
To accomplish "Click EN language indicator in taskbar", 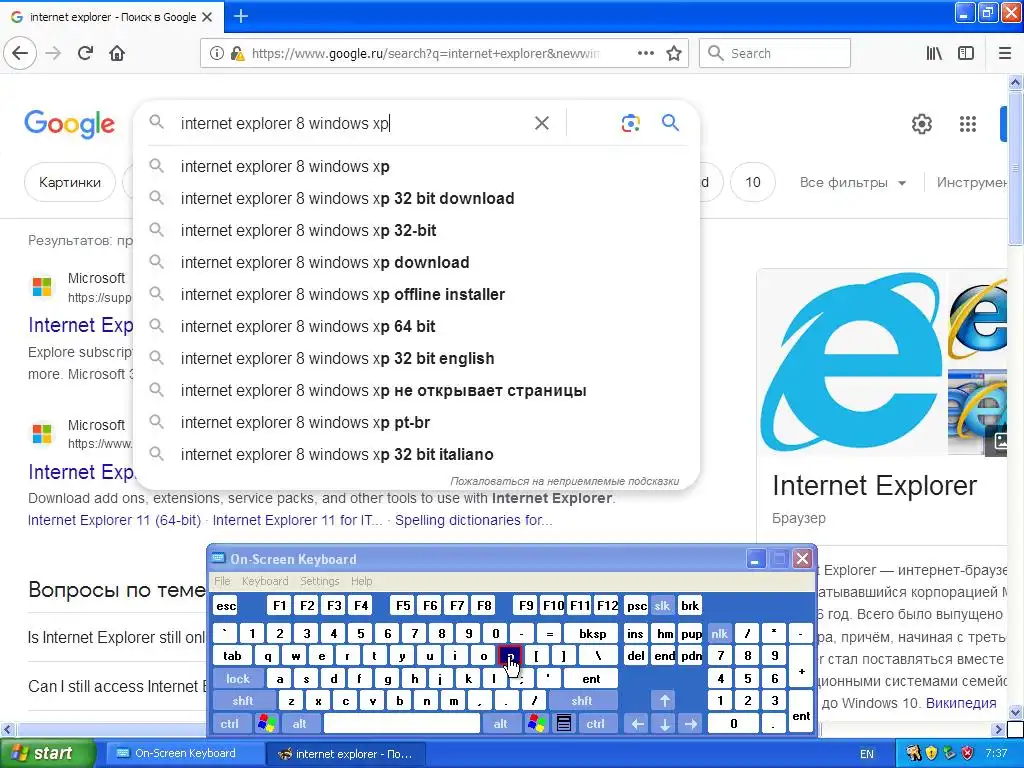I will [x=867, y=754].
